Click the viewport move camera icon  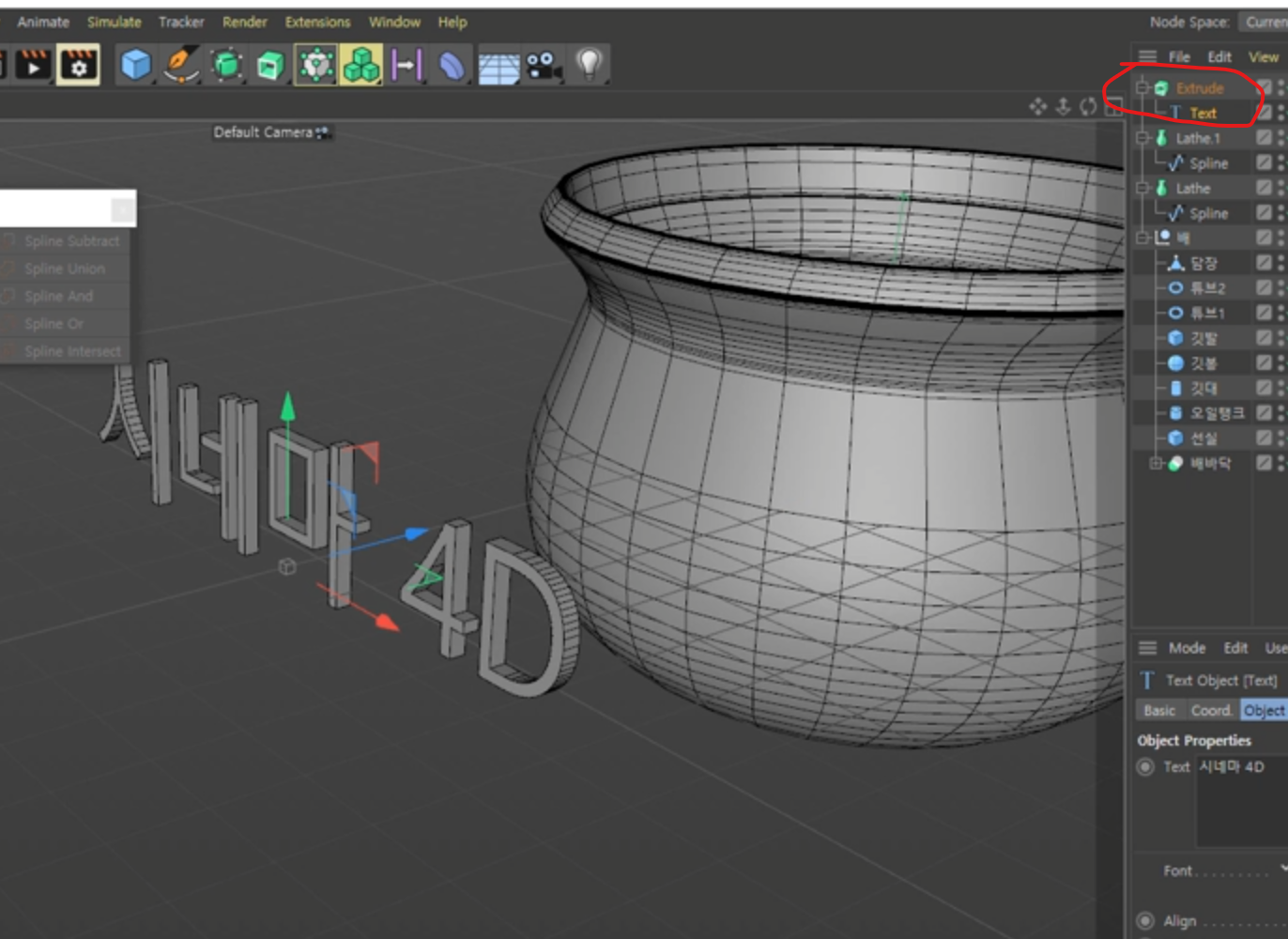click(x=1037, y=106)
